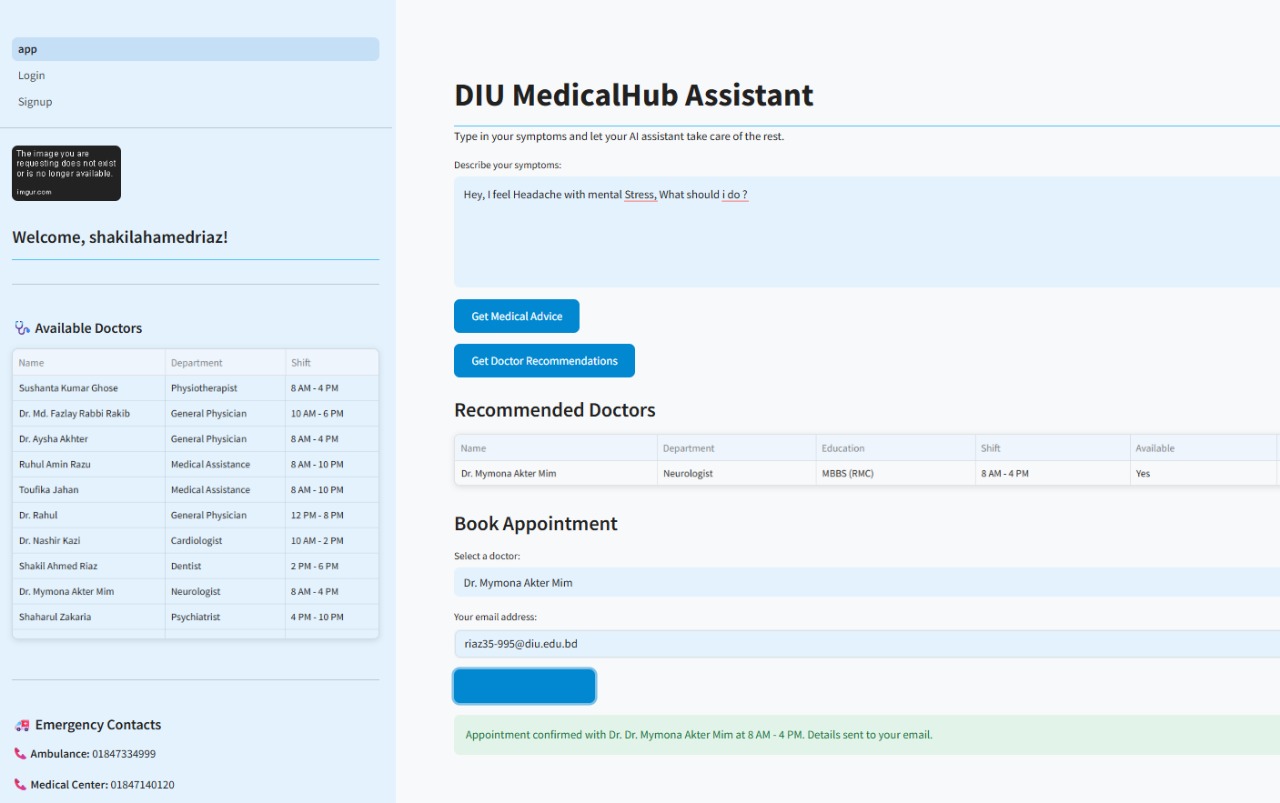This screenshot has height=803, width=1280.
Task: Click the stethoscope icon beside Available Doctors
Action: tap(22, 328)
